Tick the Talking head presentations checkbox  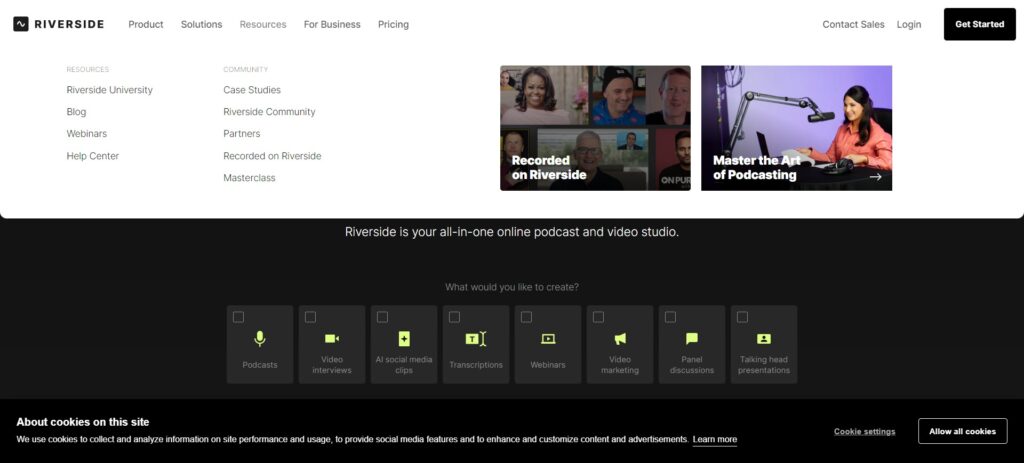(742, 317)
